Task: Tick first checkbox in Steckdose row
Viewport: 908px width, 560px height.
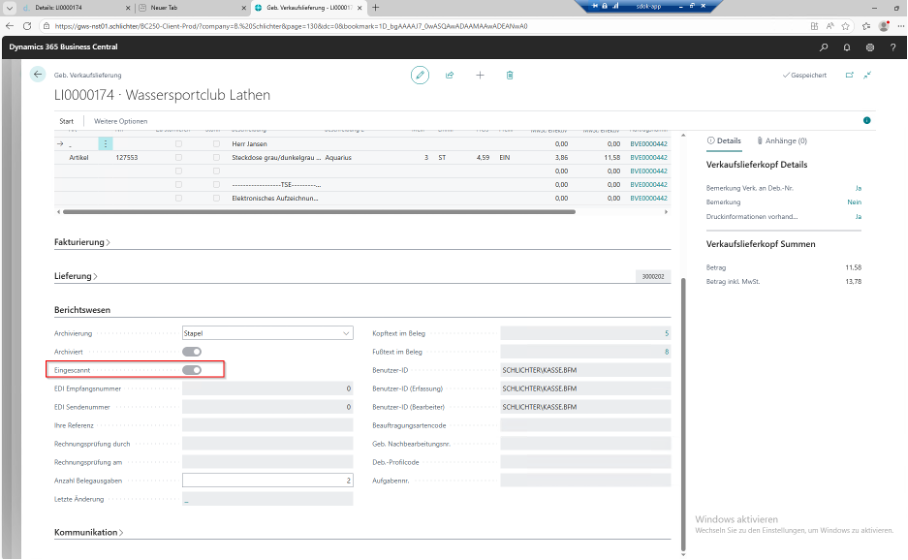Action: tap(178, 158)
